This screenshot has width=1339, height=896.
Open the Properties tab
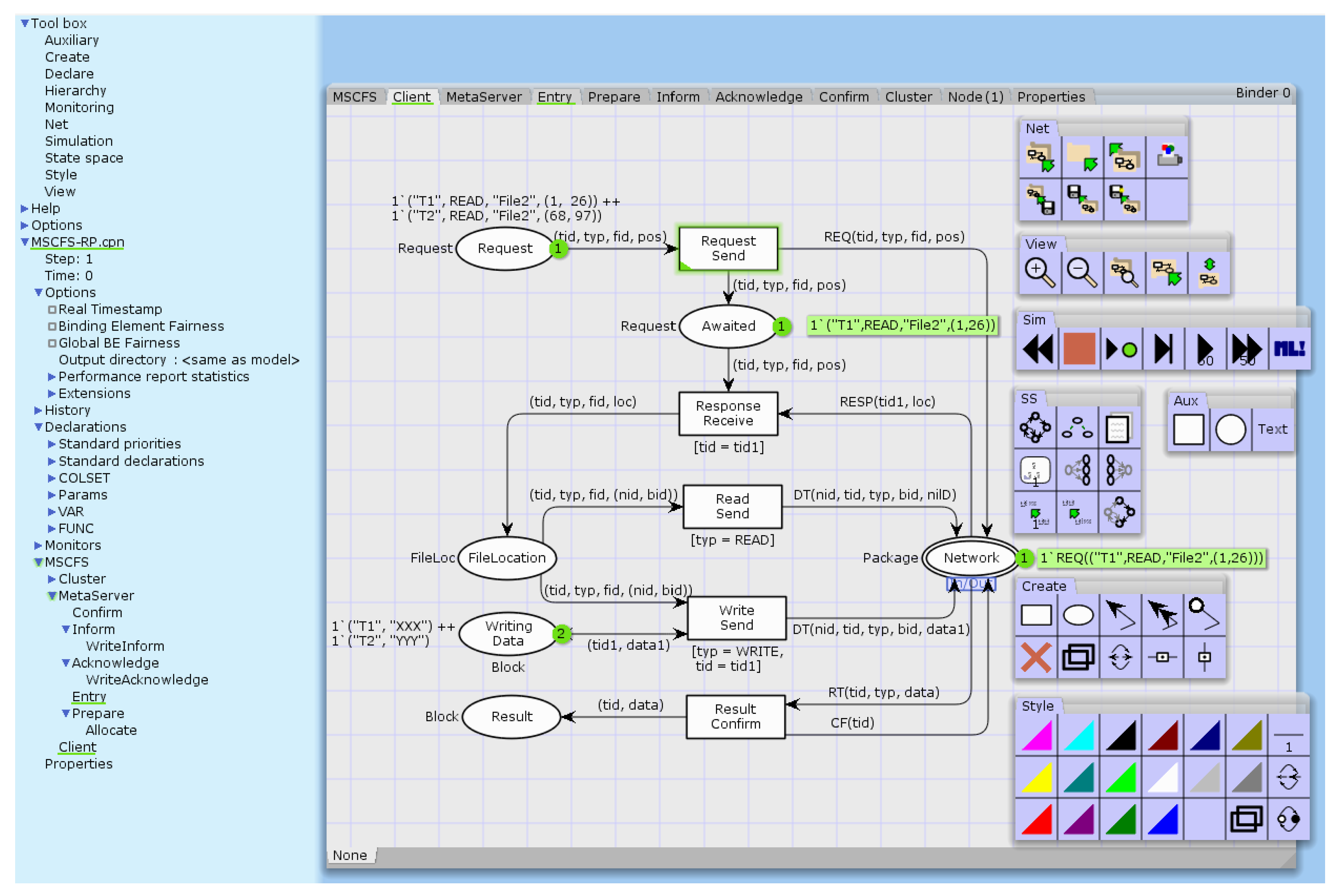pyautogui.click(x=1051, y=97)
